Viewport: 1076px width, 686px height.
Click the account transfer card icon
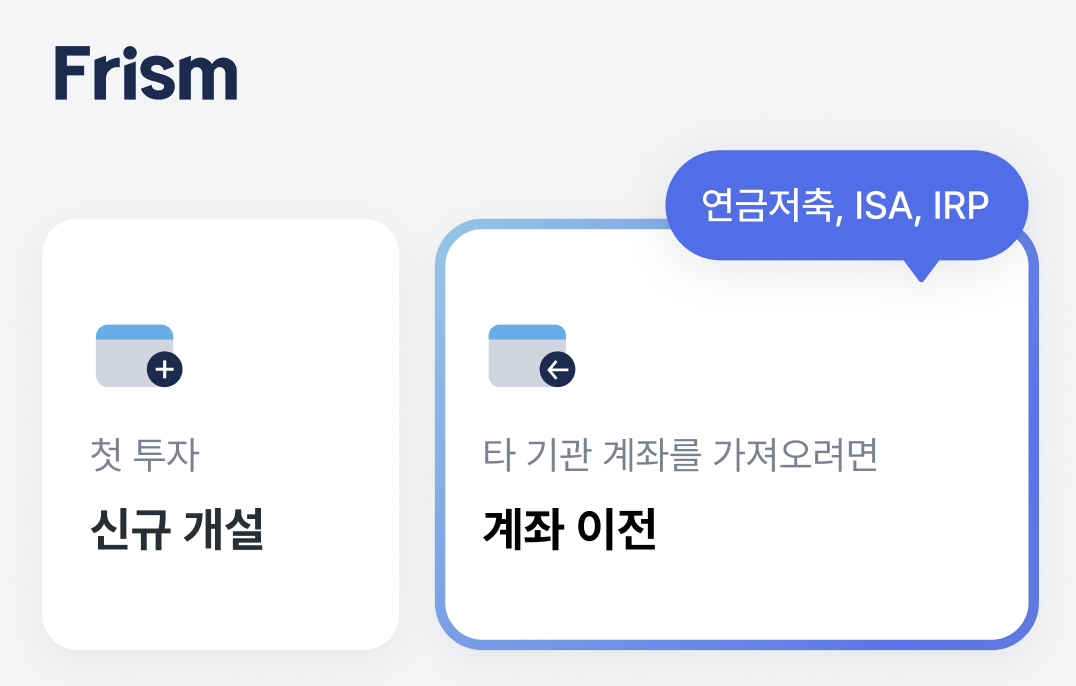click(x=529, y=356)
